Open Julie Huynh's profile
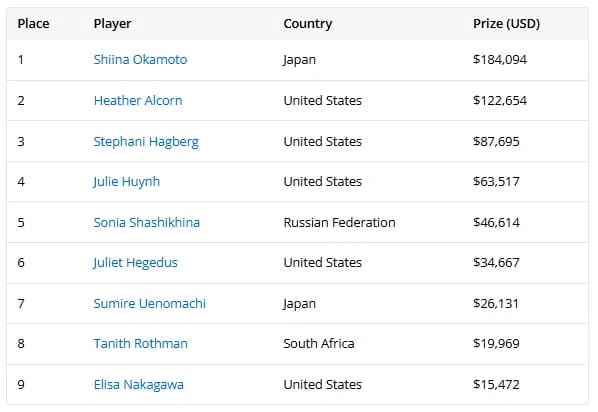 point(127,182)
